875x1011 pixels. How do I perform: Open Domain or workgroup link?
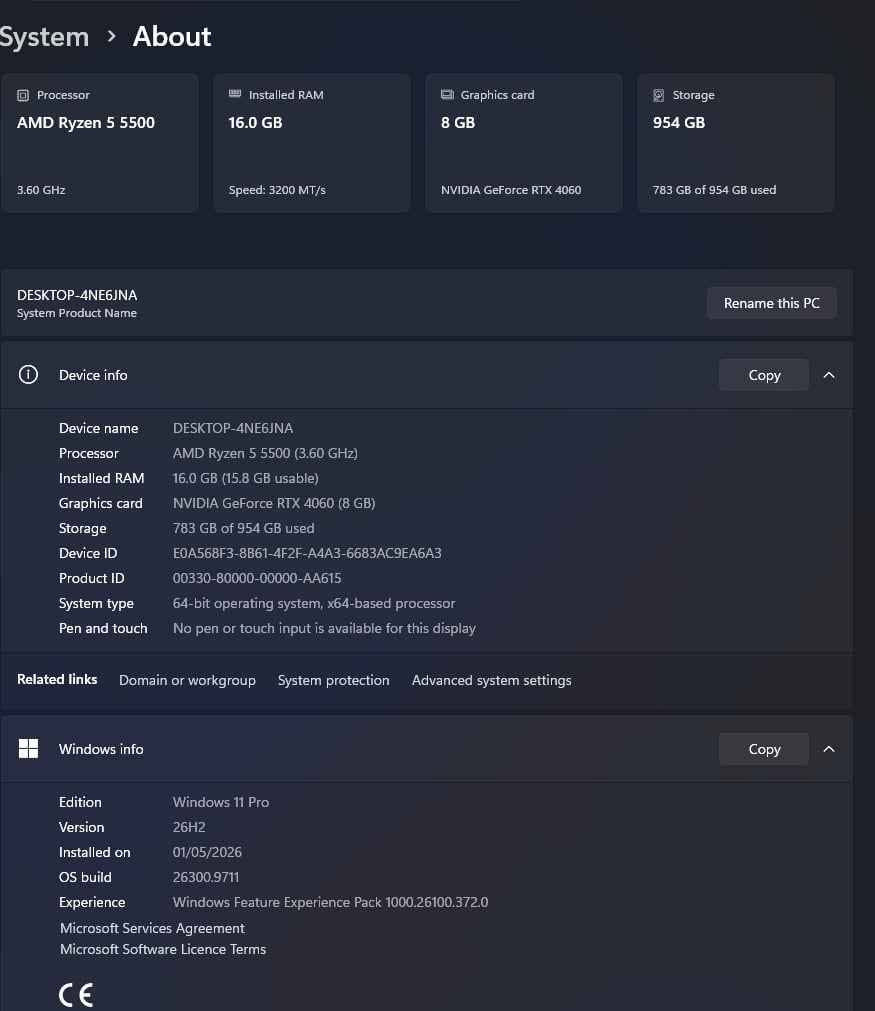pyautogui.click(x=187, y=680)
